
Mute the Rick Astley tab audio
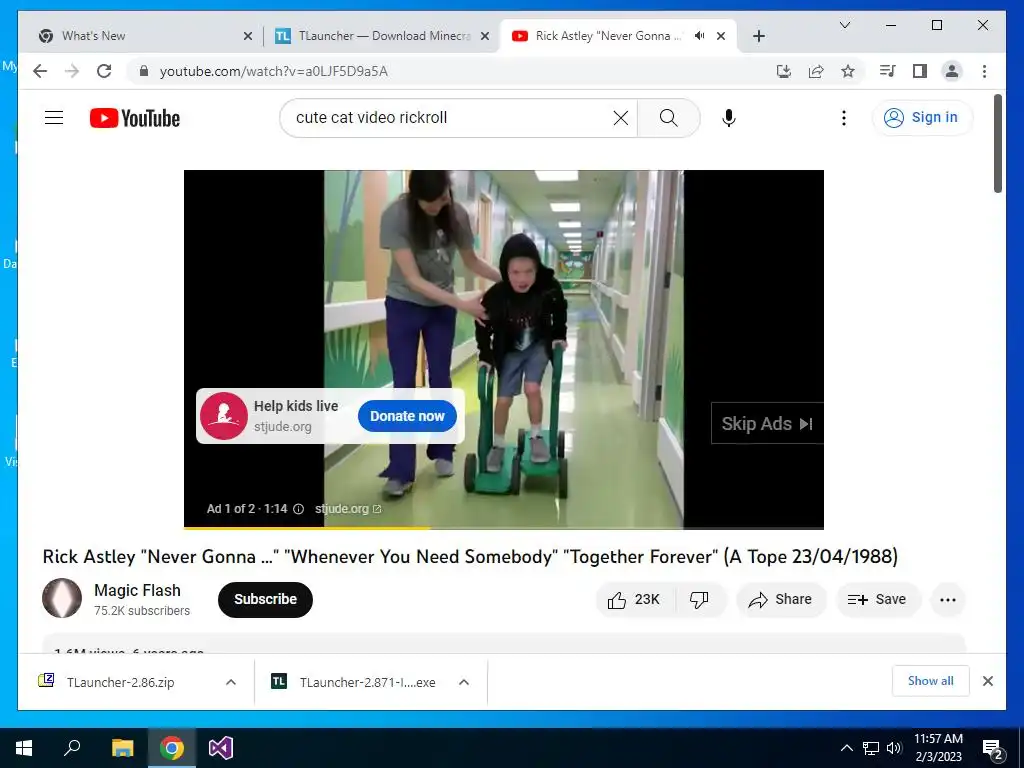pos(699,36)
